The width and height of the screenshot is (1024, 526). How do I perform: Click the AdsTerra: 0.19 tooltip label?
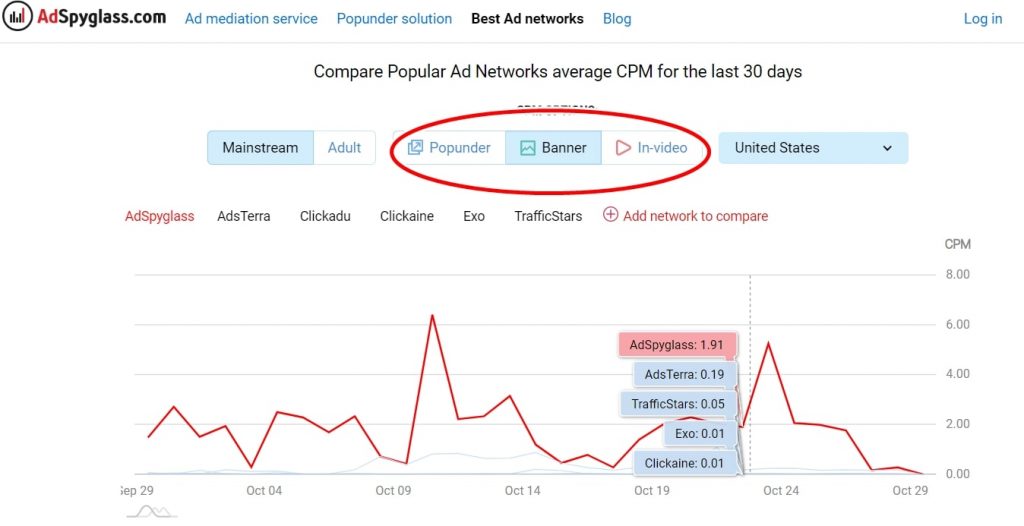pyautogui.click(x=685, y=375)
